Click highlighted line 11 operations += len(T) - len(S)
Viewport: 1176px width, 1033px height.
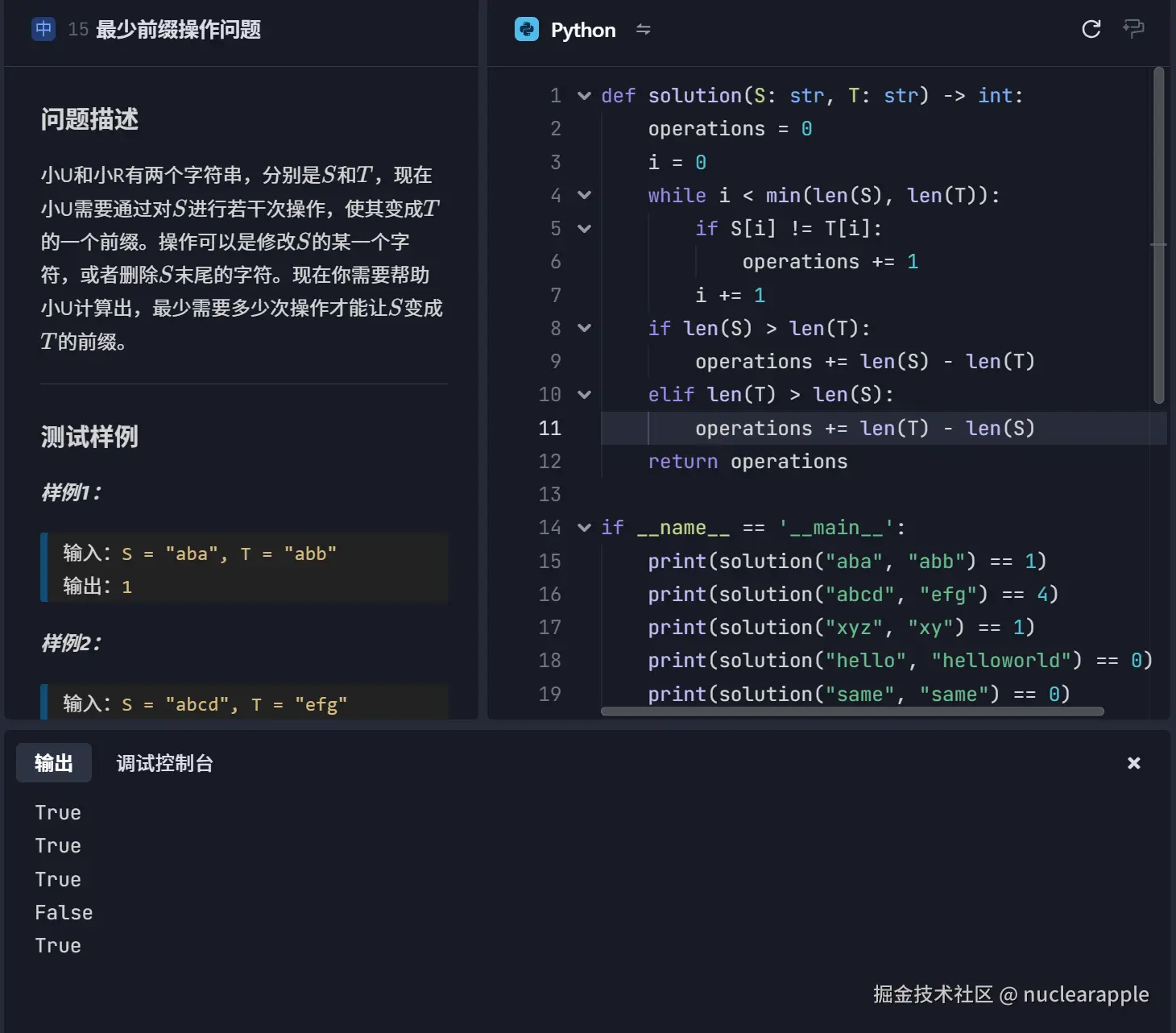coord(865,429)
